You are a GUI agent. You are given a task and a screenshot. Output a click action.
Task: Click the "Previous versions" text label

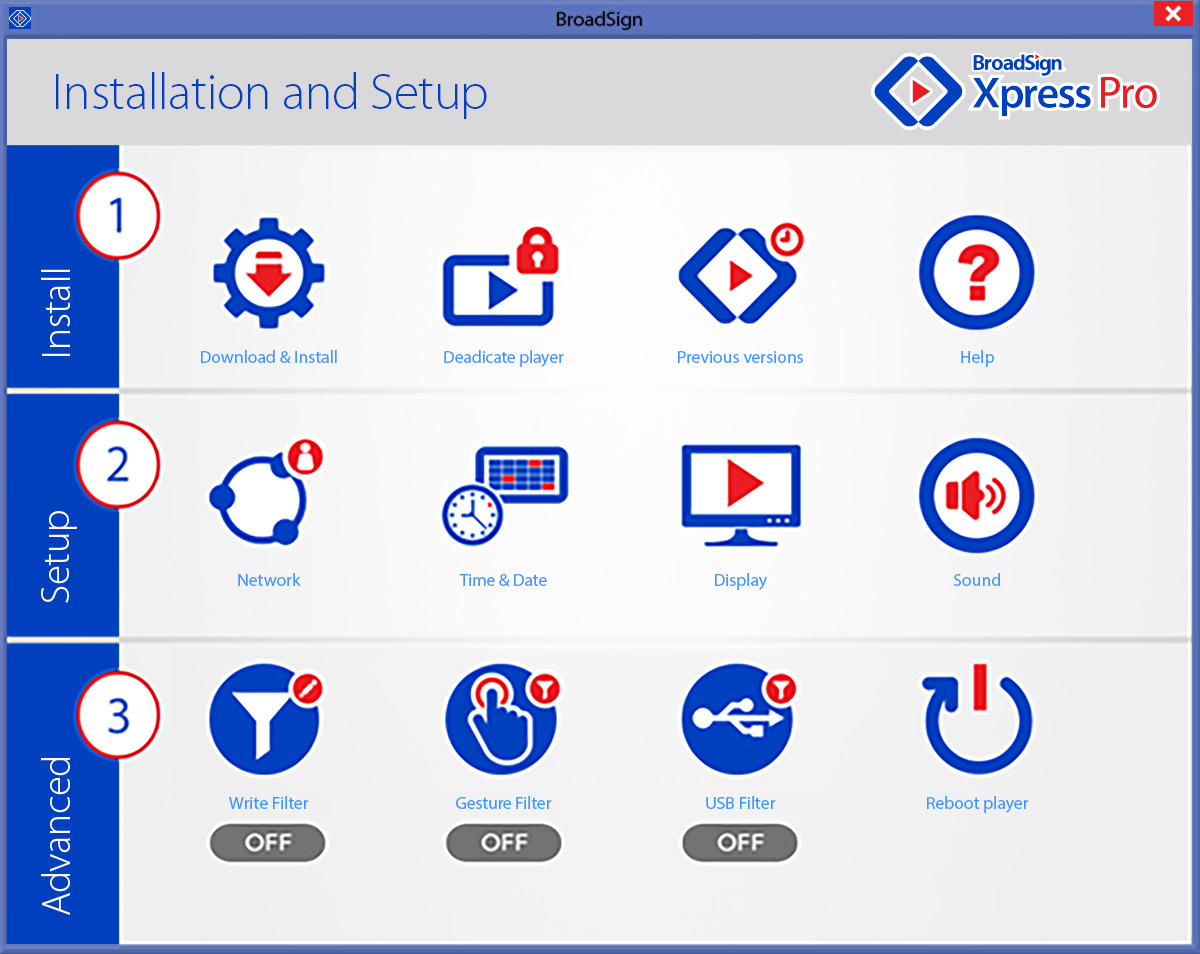click(x=740, y=357)
